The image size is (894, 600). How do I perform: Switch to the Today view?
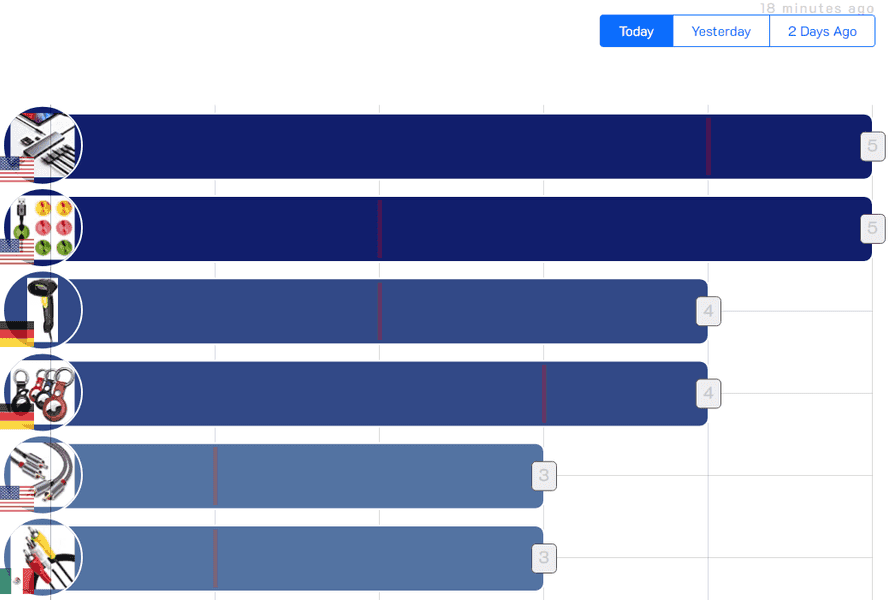point(636,31)
